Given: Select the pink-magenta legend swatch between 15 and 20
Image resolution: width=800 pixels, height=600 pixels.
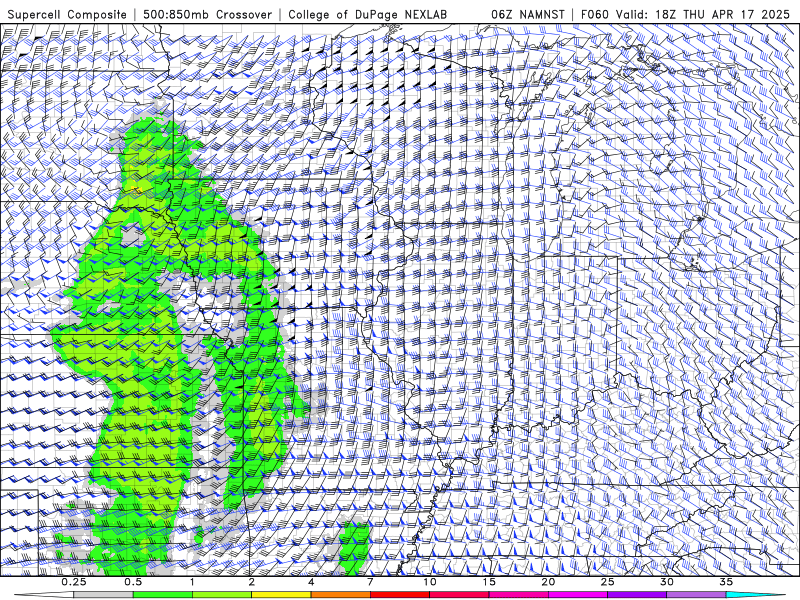Looking at the screenshot, I should (x=518, y=594).
